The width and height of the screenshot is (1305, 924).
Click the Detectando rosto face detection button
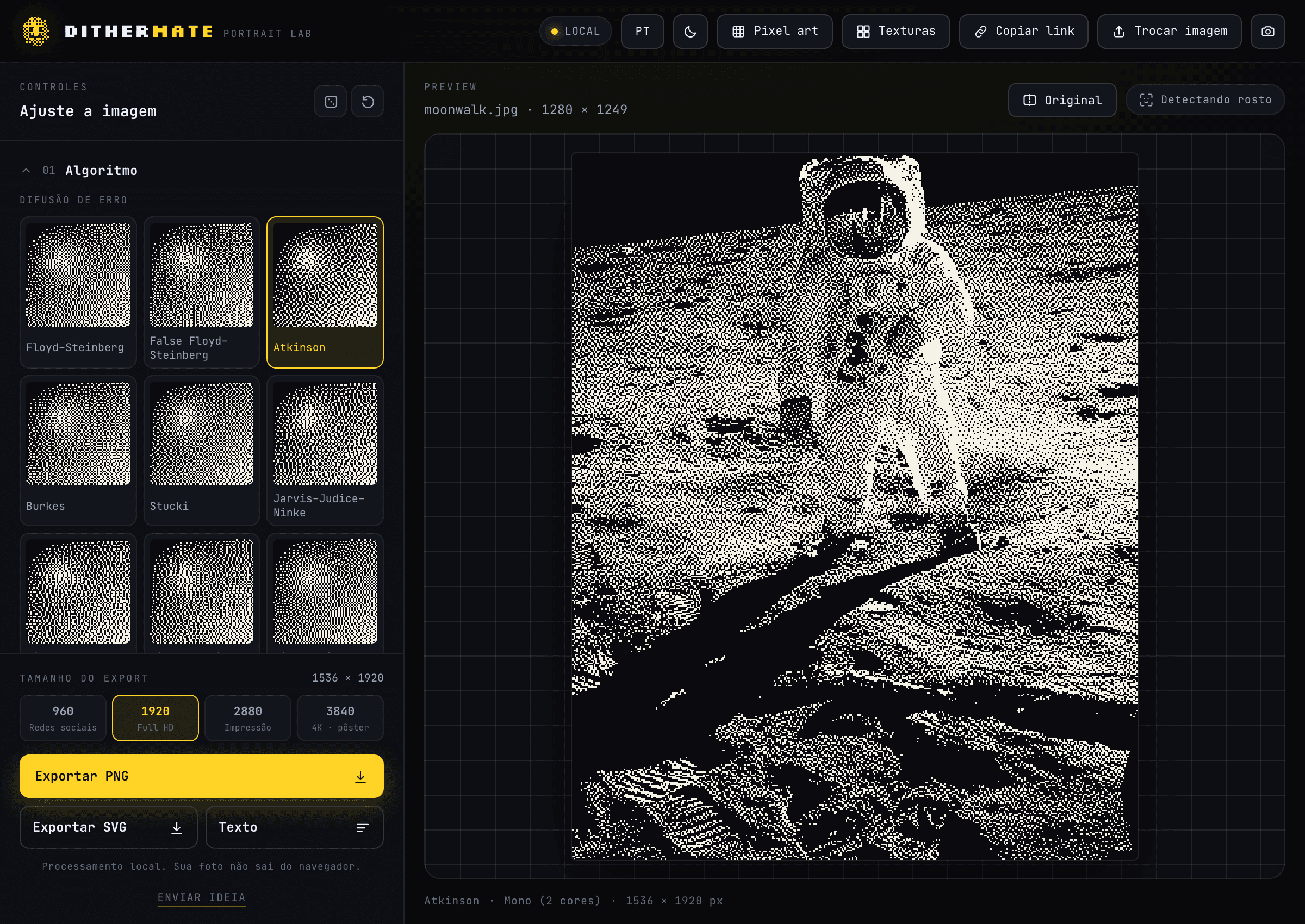[x=1205, y=100]
